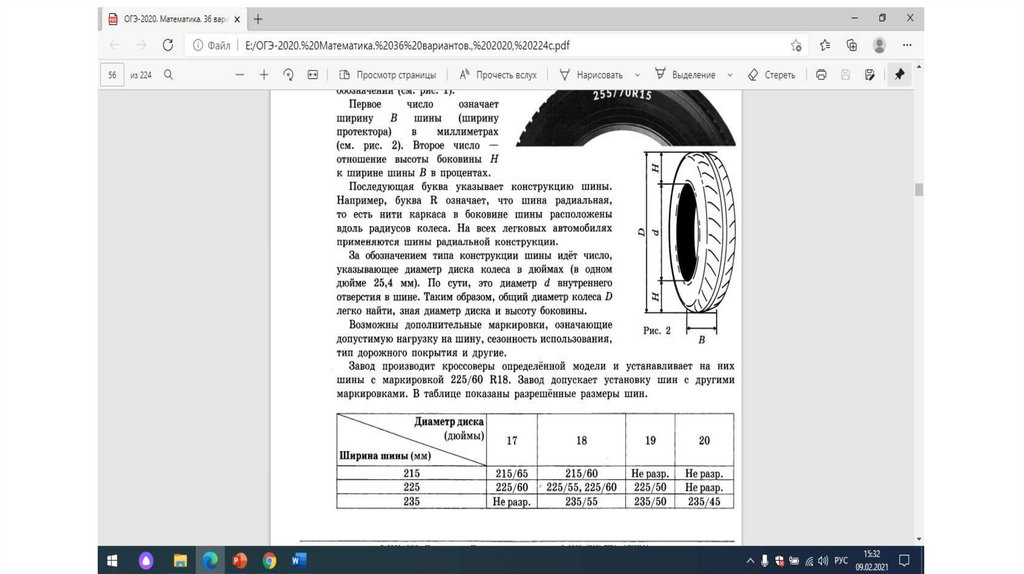
Task: Open the volume control tray icon
Action: [x=823, y=560]
